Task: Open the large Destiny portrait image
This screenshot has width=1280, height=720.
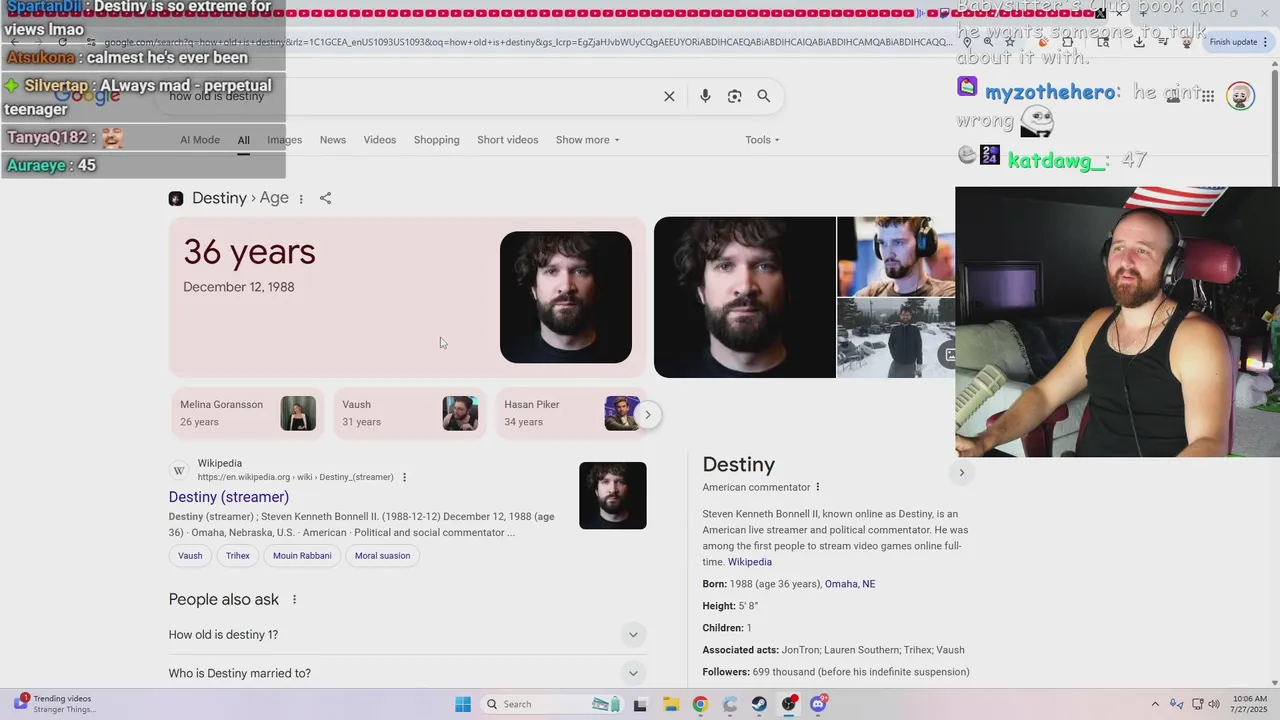Action: point(745,297)
